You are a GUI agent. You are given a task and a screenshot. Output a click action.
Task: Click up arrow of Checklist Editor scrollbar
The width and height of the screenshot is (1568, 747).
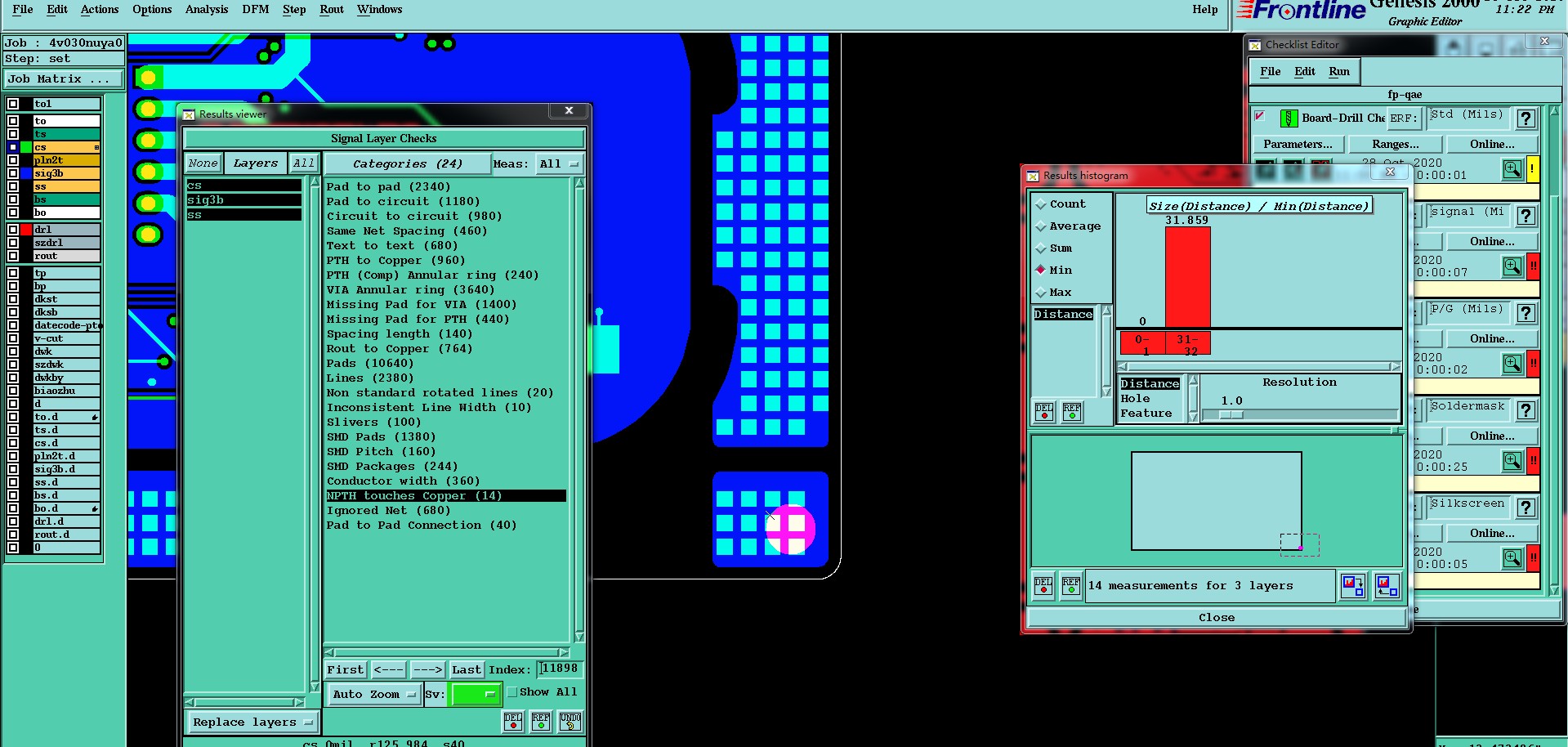coord(1554,112)
